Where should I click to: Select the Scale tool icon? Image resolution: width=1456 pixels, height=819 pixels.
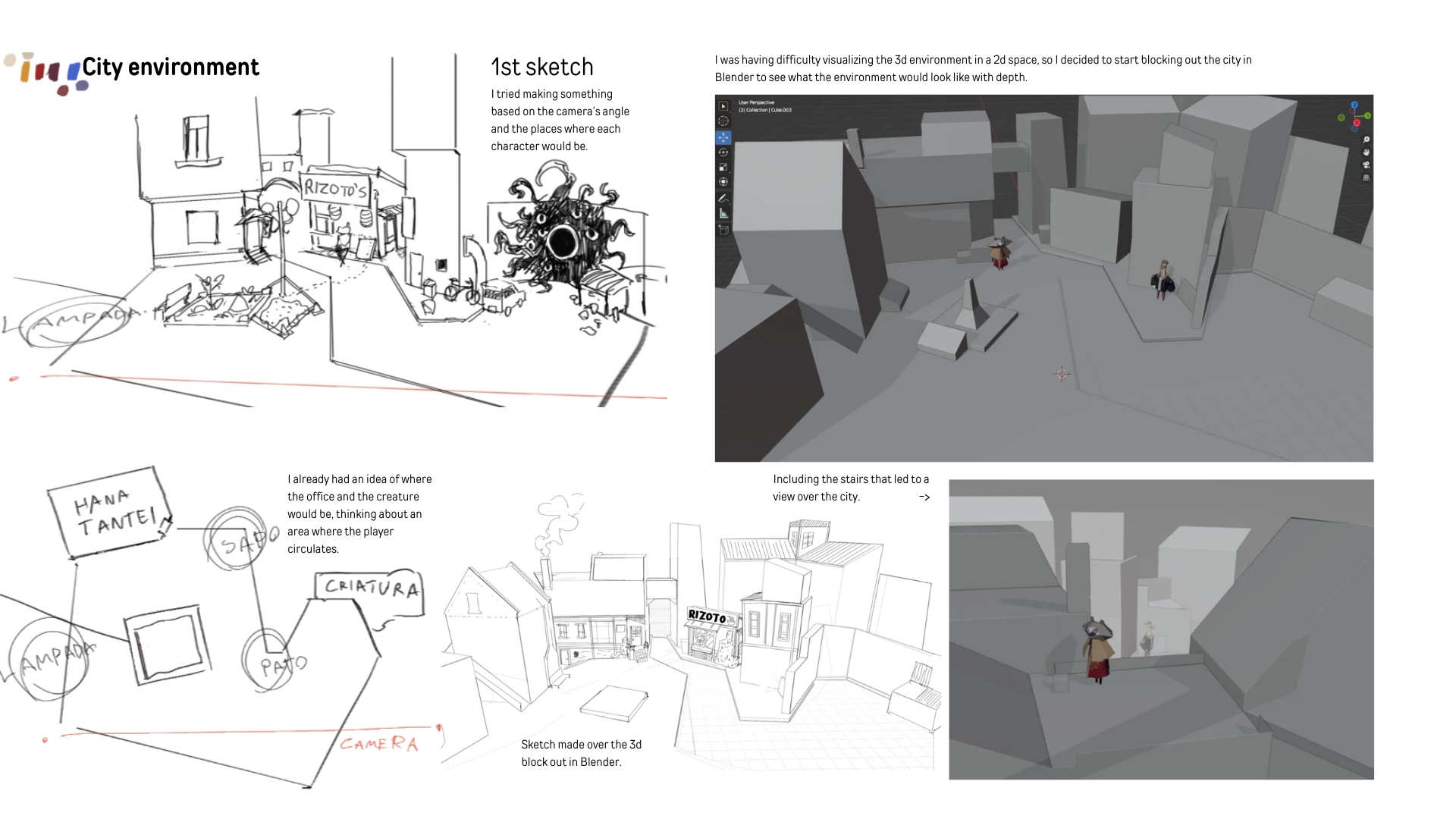pyautogui.click(x=723, y=167)
